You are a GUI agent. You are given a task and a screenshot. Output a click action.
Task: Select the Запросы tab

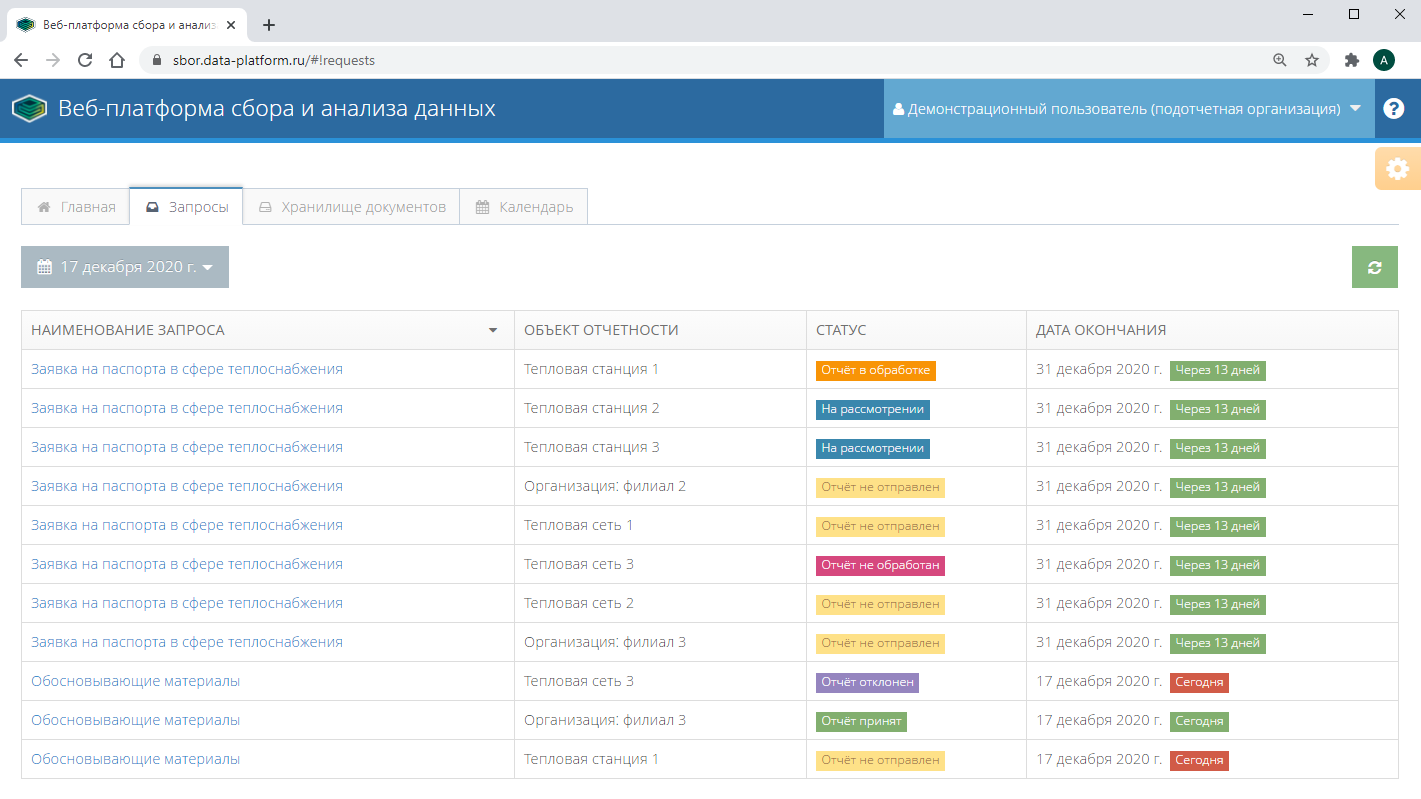point(186,207)
